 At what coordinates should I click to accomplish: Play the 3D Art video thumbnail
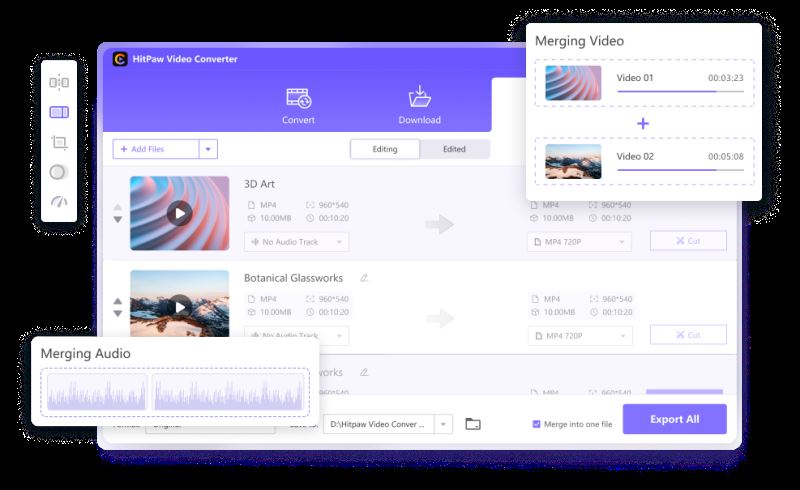180,213
